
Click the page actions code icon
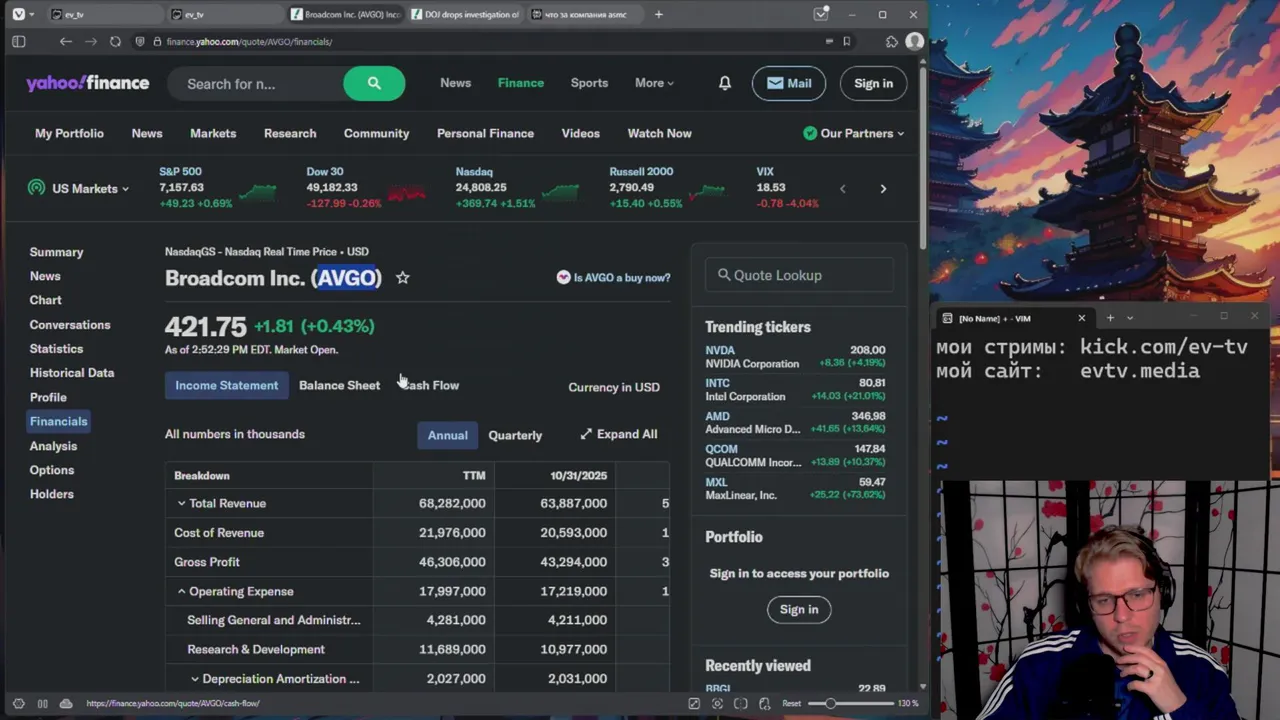click(763, 703)
